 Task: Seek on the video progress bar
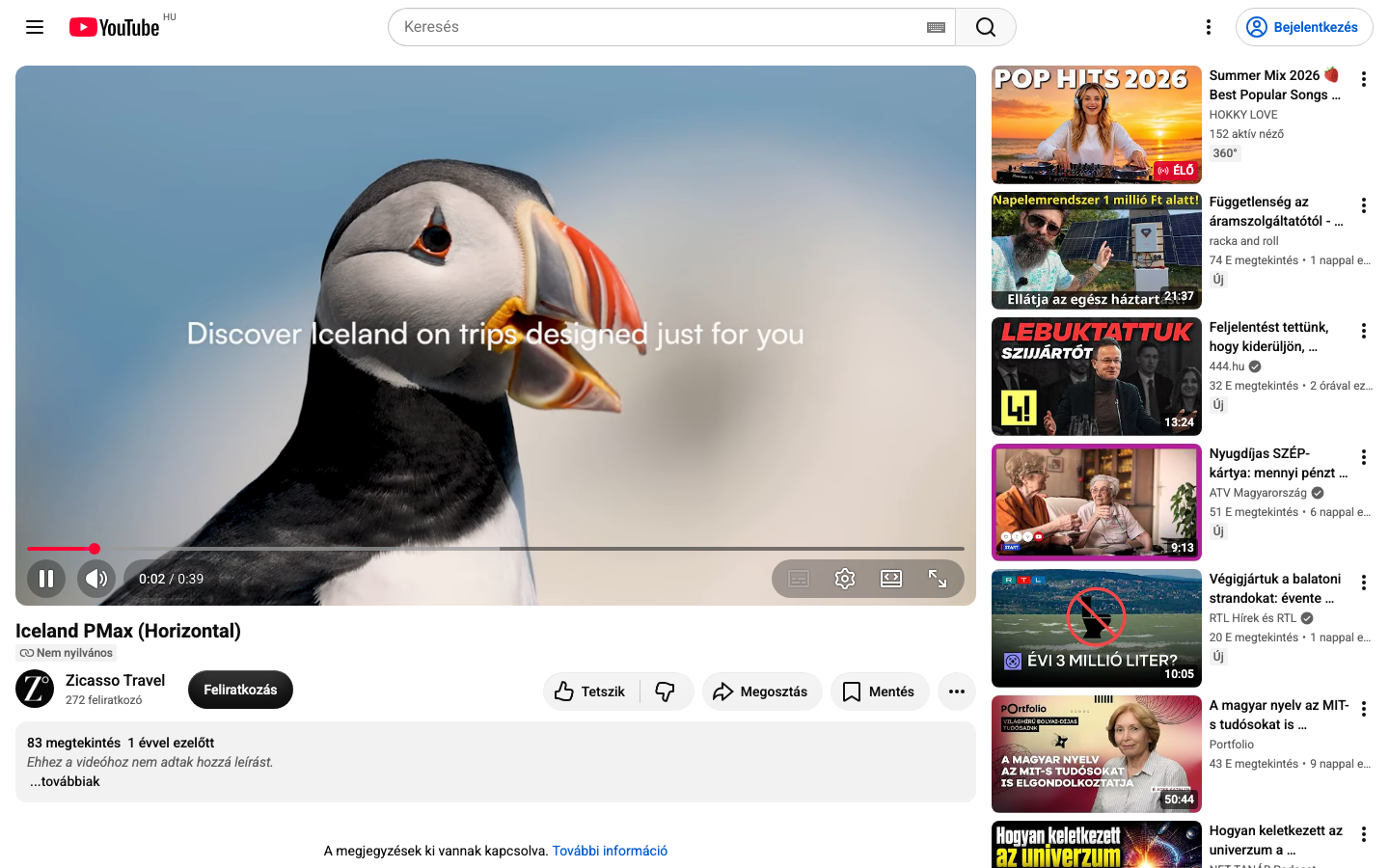[496, 549]
